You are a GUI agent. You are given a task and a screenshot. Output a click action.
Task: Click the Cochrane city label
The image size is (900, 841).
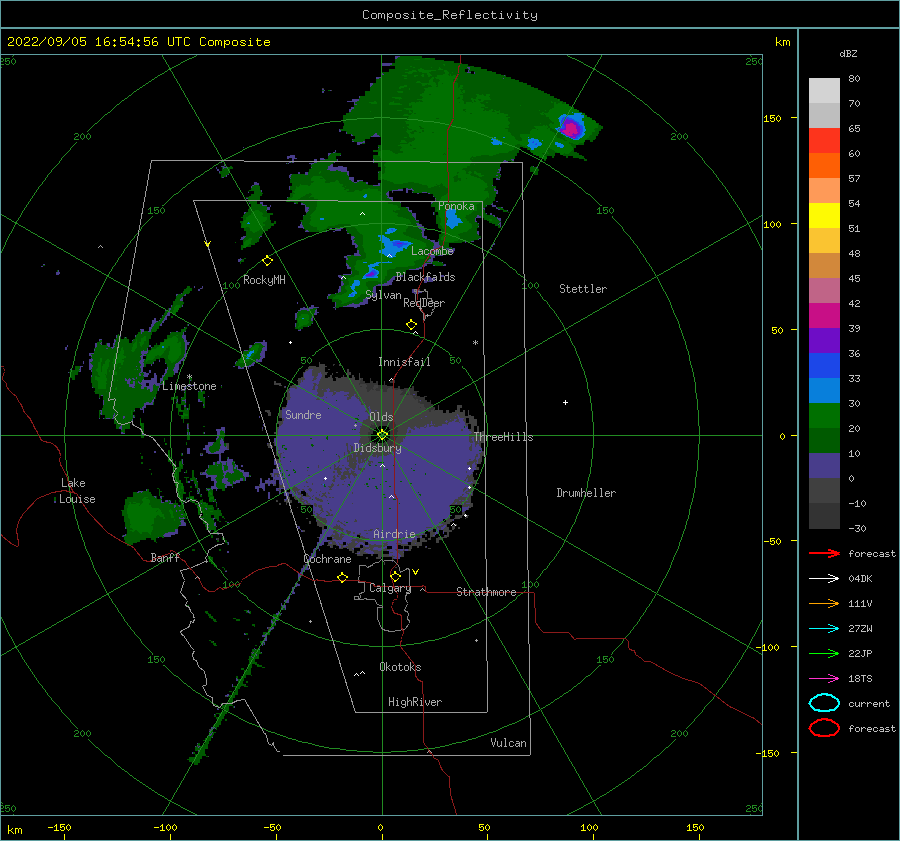pos(327,559)
